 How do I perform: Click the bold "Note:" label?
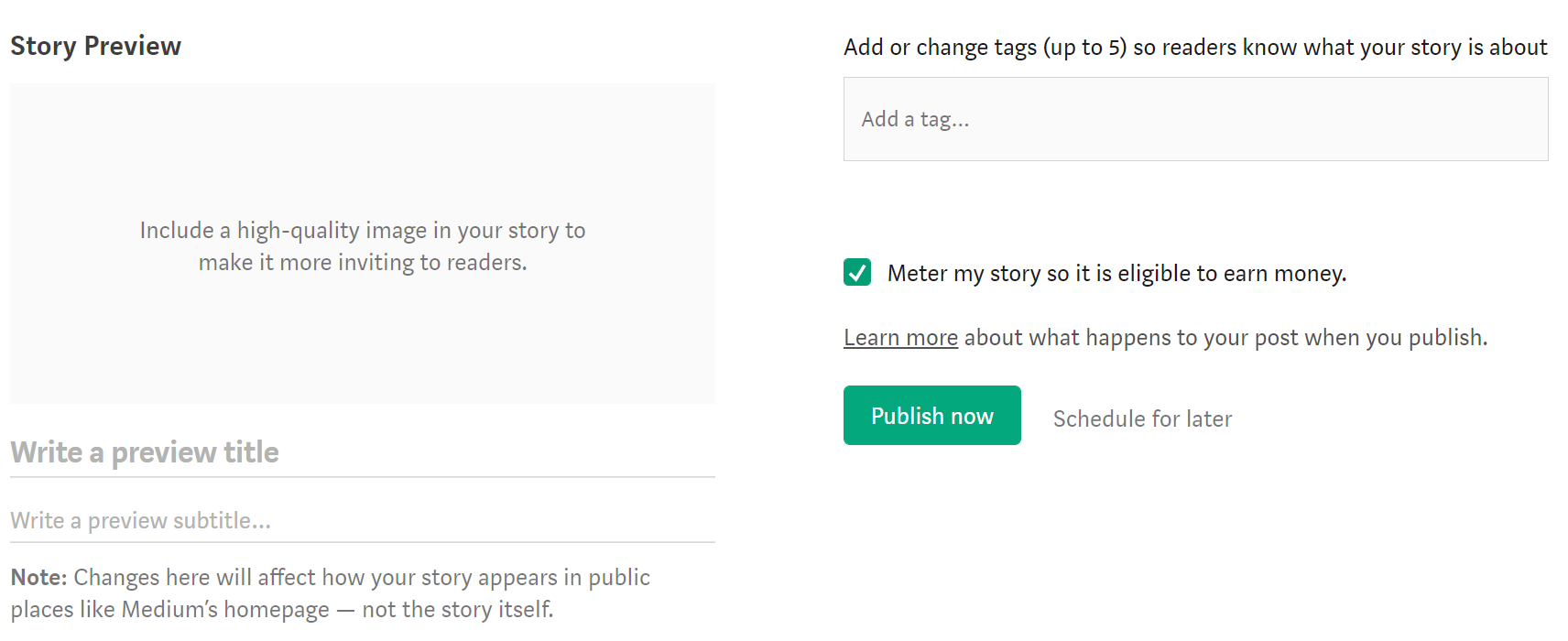pyautogui.click(x=38, y=578)
